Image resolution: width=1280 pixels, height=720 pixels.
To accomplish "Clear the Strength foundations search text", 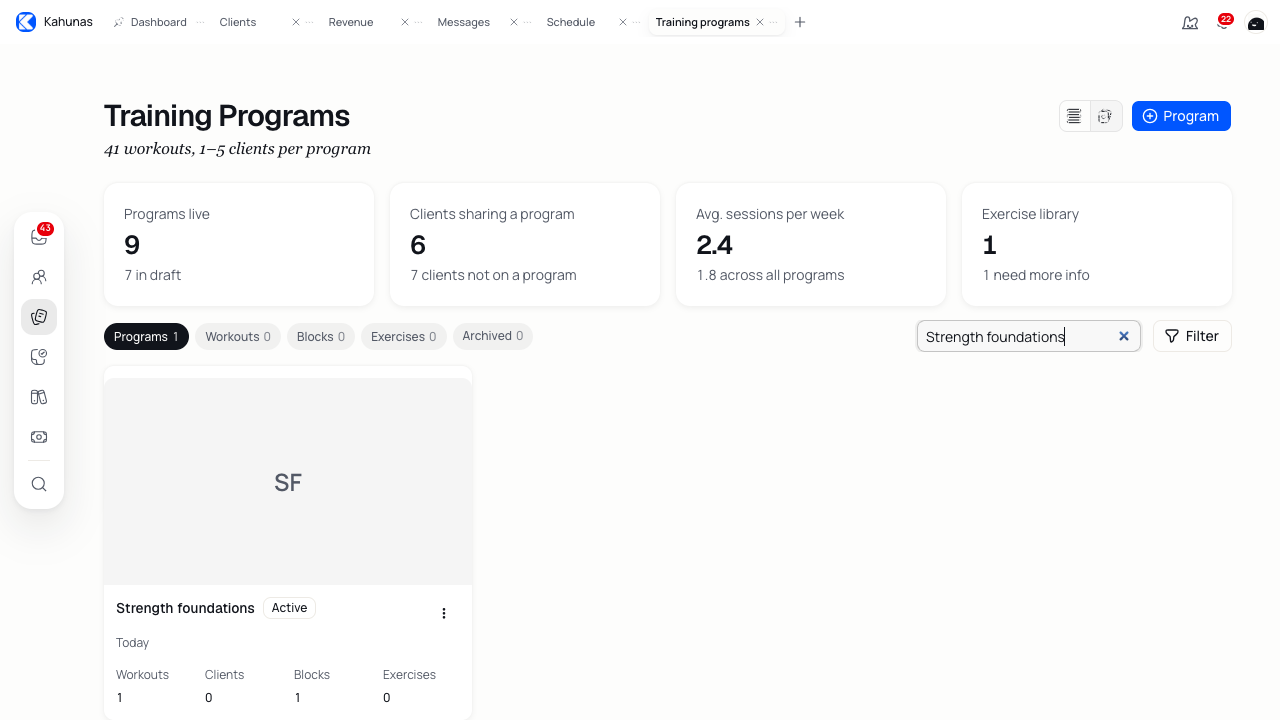I will coord(1124,336).
